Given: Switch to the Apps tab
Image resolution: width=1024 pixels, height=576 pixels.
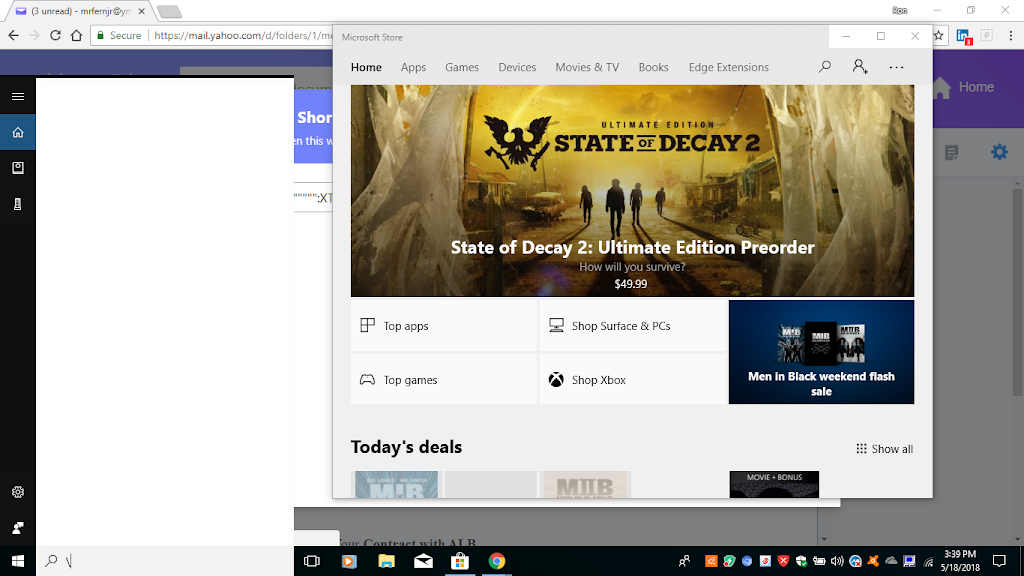Looking at the screenshot, I should (413, 67).
